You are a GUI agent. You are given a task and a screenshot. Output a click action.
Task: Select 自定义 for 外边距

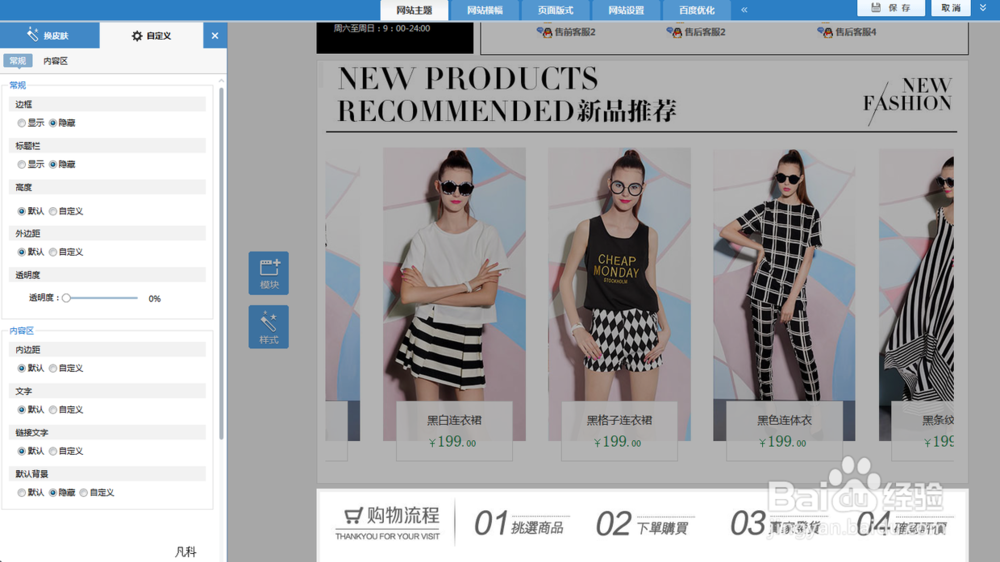(53, 252)
